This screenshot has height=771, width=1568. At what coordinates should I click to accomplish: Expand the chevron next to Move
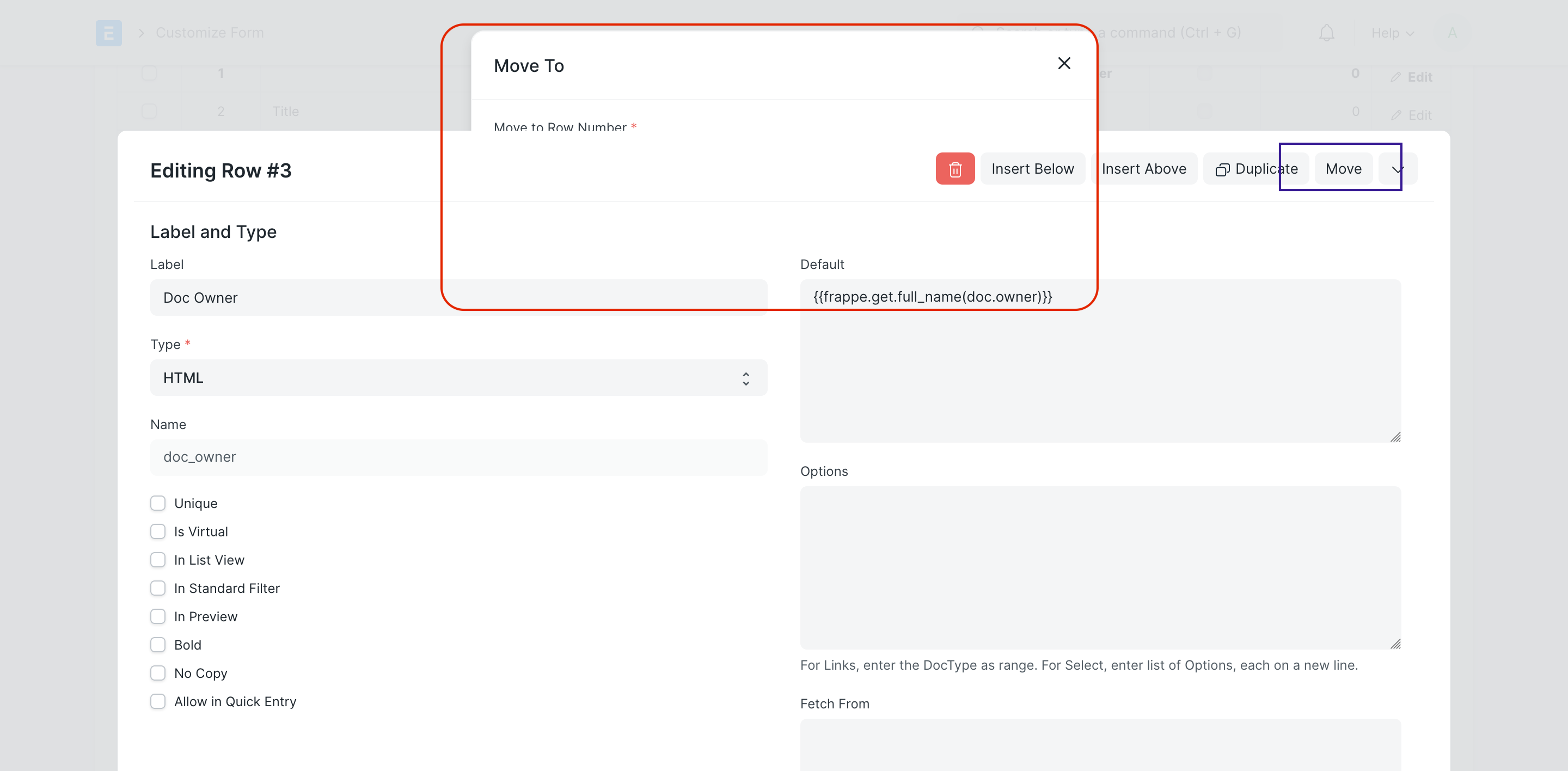point(1396,169)
